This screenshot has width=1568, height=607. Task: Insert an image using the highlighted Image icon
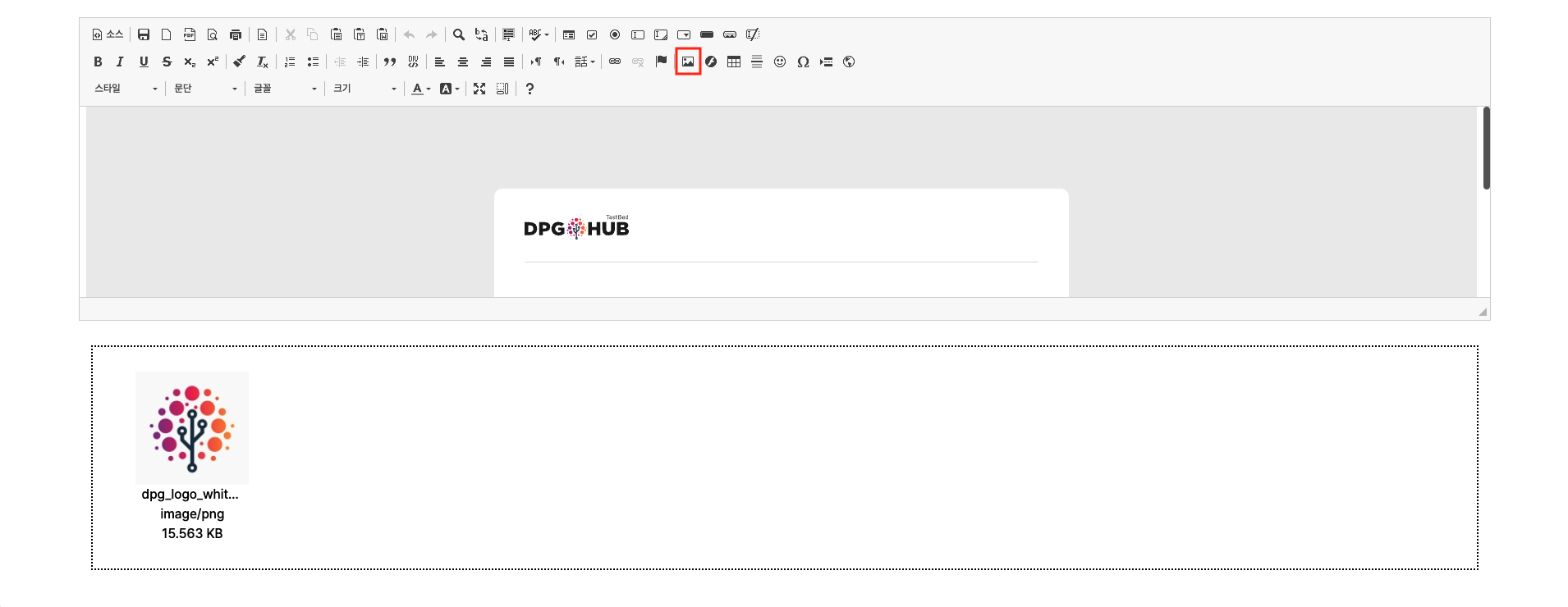tap(688, 62)
